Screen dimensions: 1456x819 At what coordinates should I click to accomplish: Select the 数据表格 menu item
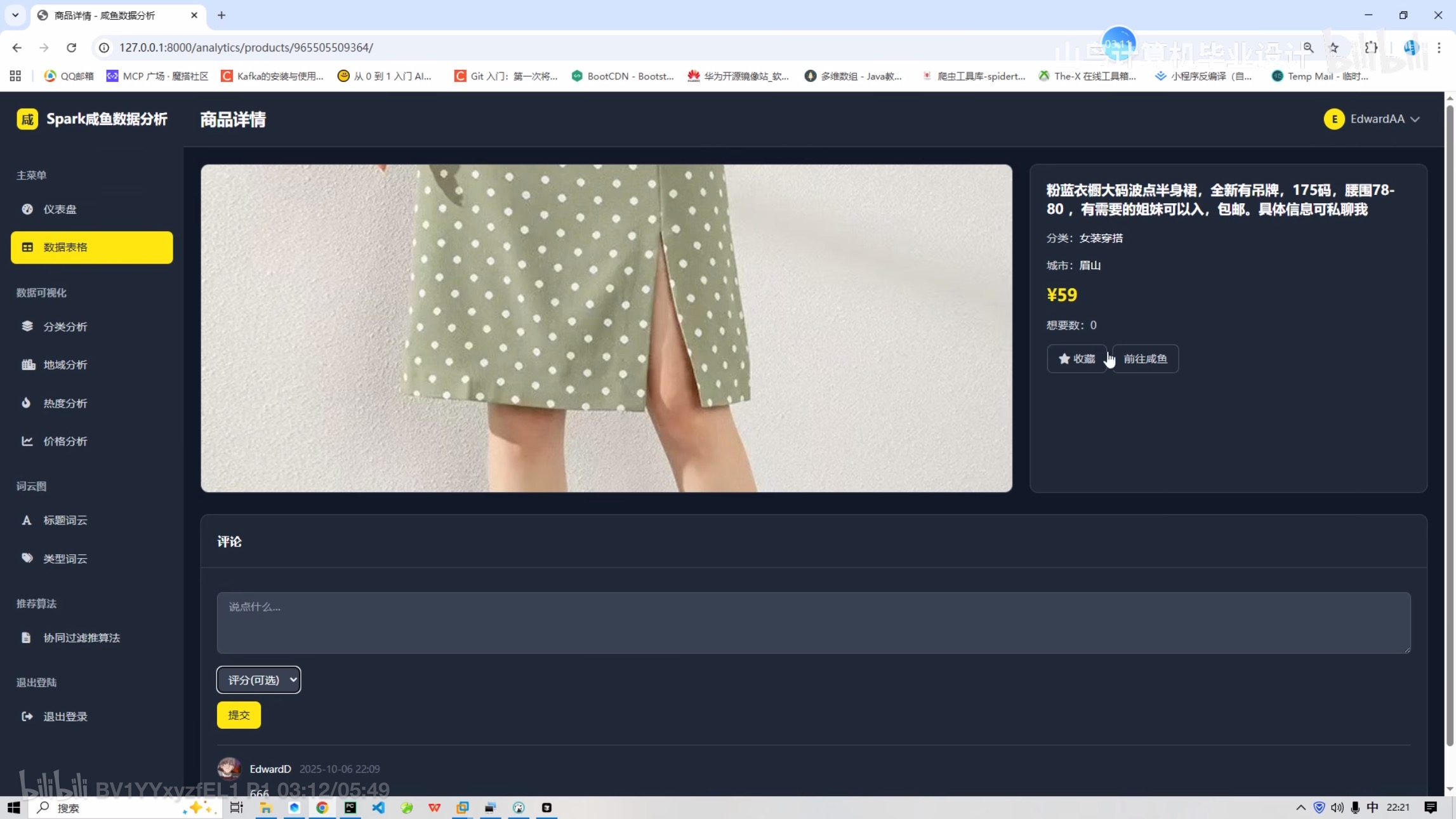pos(92,247)
